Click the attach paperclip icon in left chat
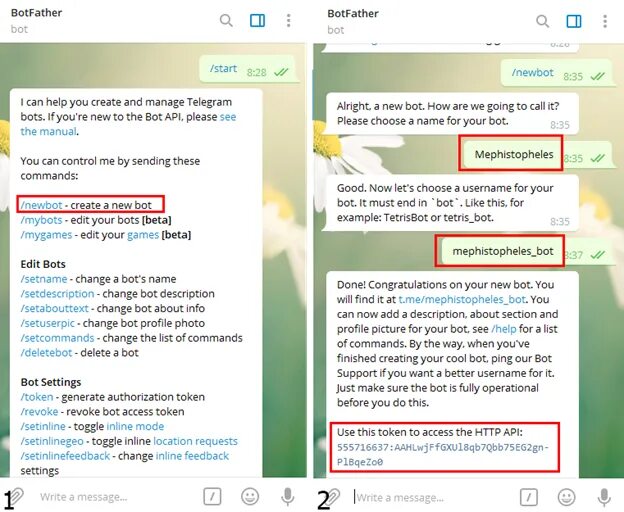624x512 pixels. (x=16, y=496)
